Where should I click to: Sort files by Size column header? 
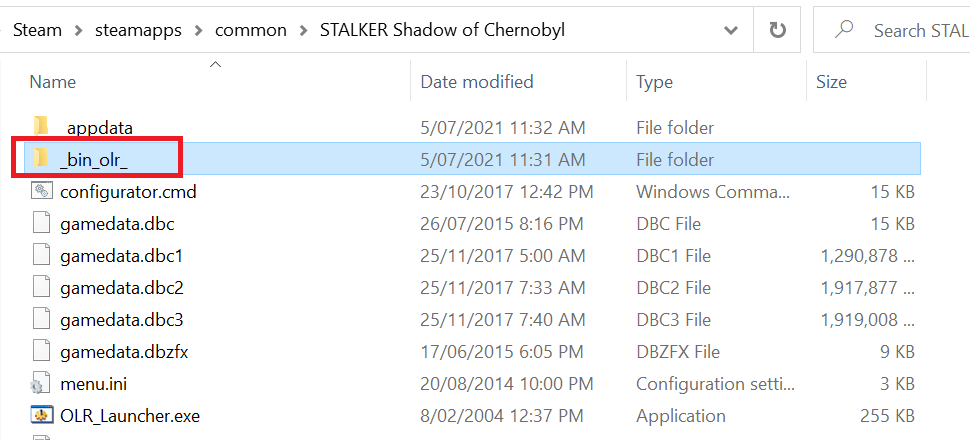click(831, 82)
